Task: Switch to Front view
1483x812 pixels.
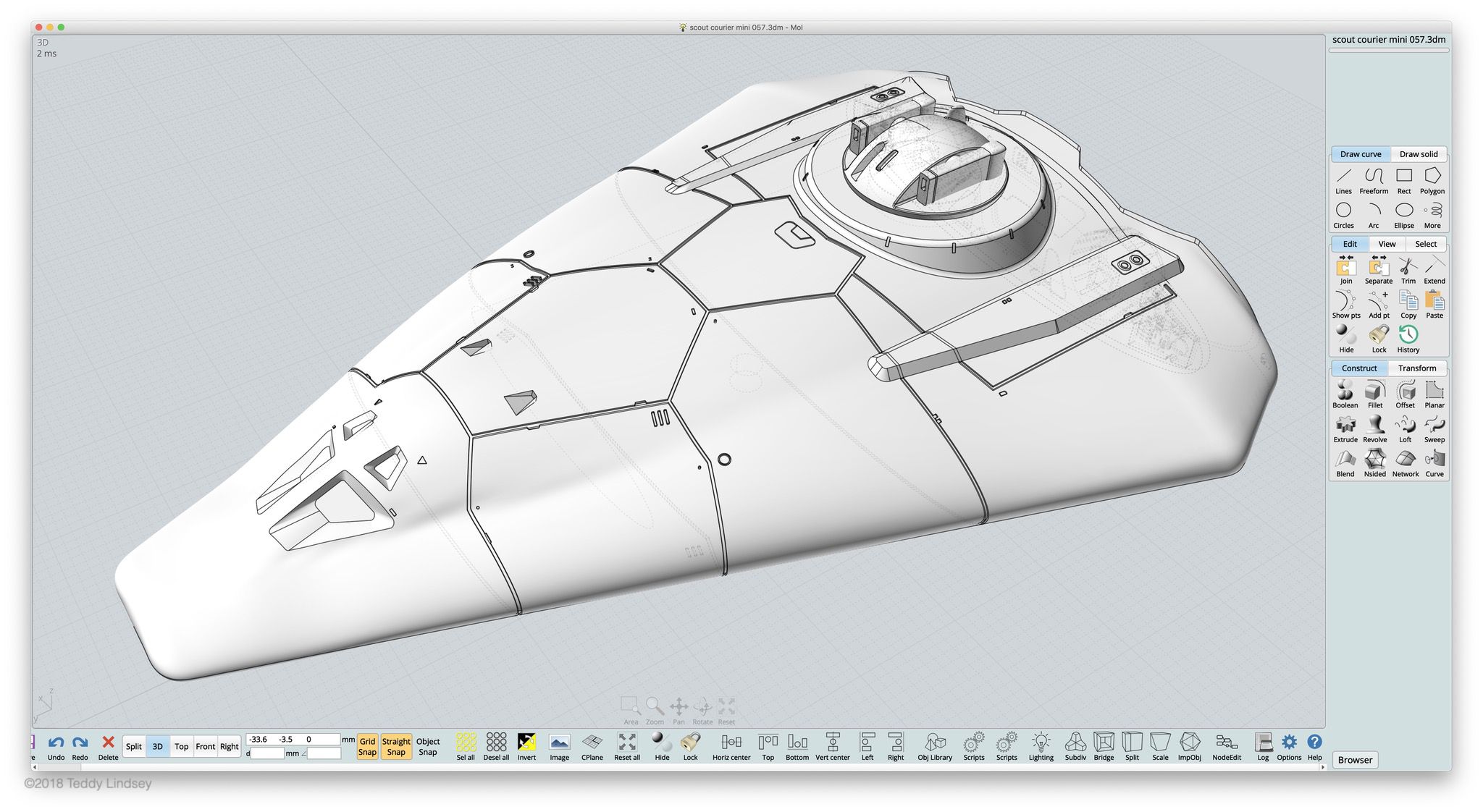Action: tap(206, 747)
